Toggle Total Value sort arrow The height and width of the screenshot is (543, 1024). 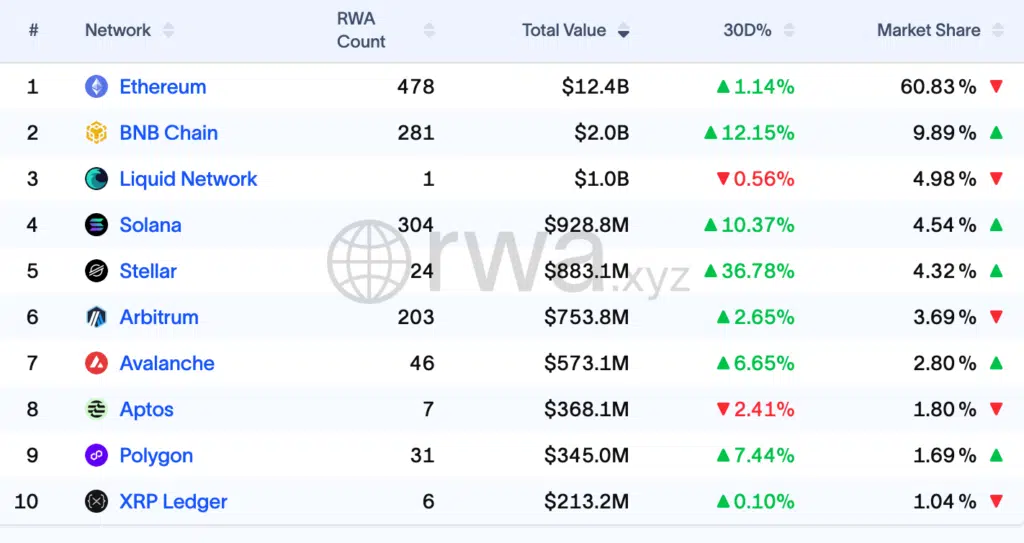pyautogui.click(x=623, y=31)
